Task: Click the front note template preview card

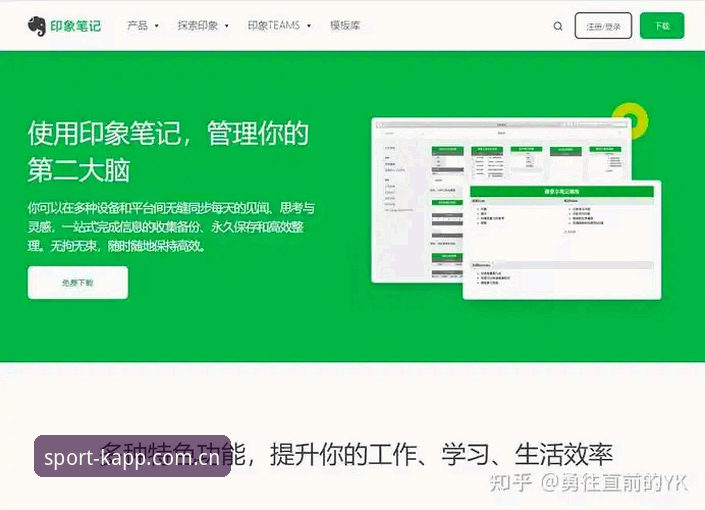Action: (x=562, y=240)
